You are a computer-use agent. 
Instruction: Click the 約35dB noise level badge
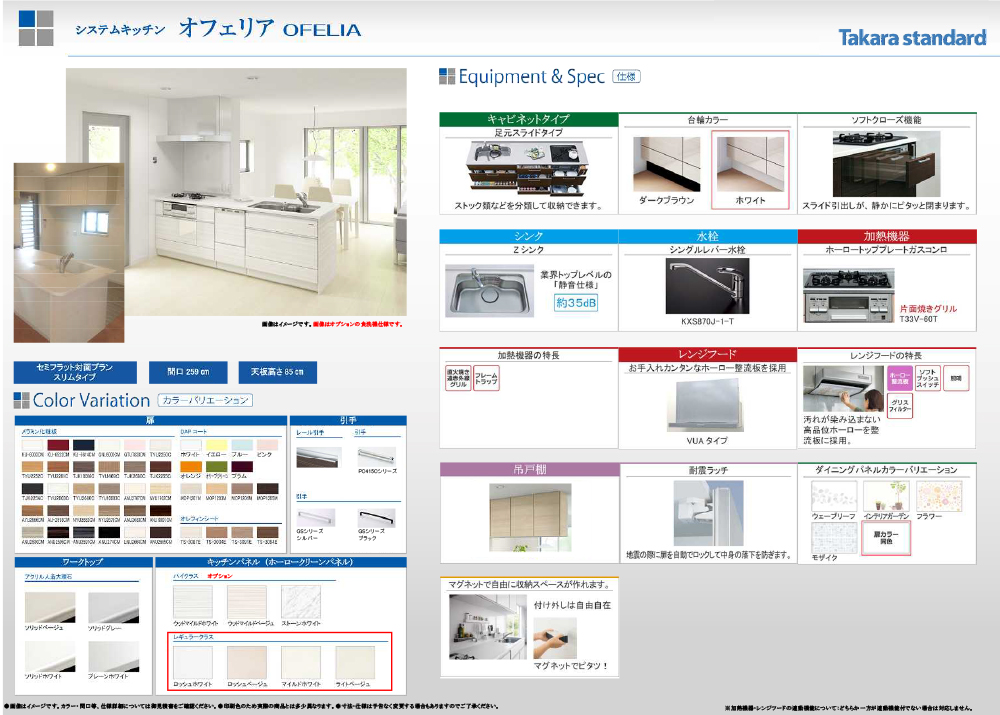576,303
